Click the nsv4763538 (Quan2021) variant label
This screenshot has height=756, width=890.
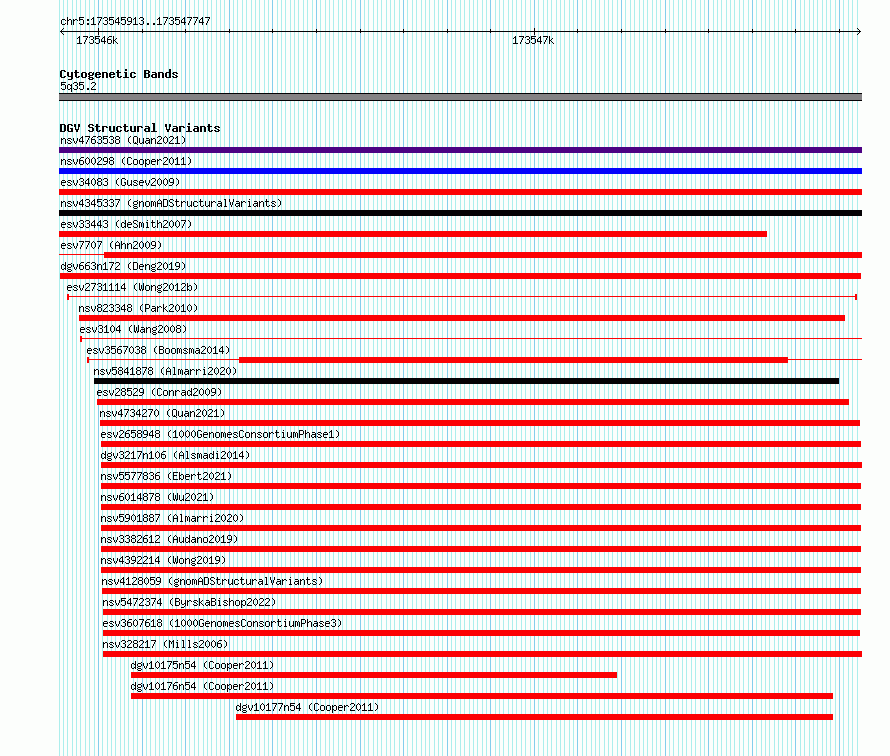point(123,140)
